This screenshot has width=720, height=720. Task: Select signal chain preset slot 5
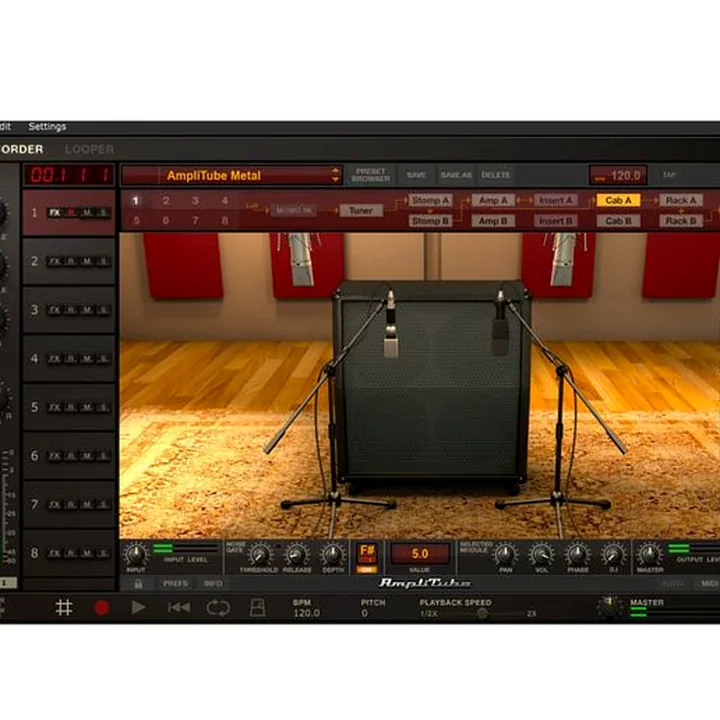(136, 221)
